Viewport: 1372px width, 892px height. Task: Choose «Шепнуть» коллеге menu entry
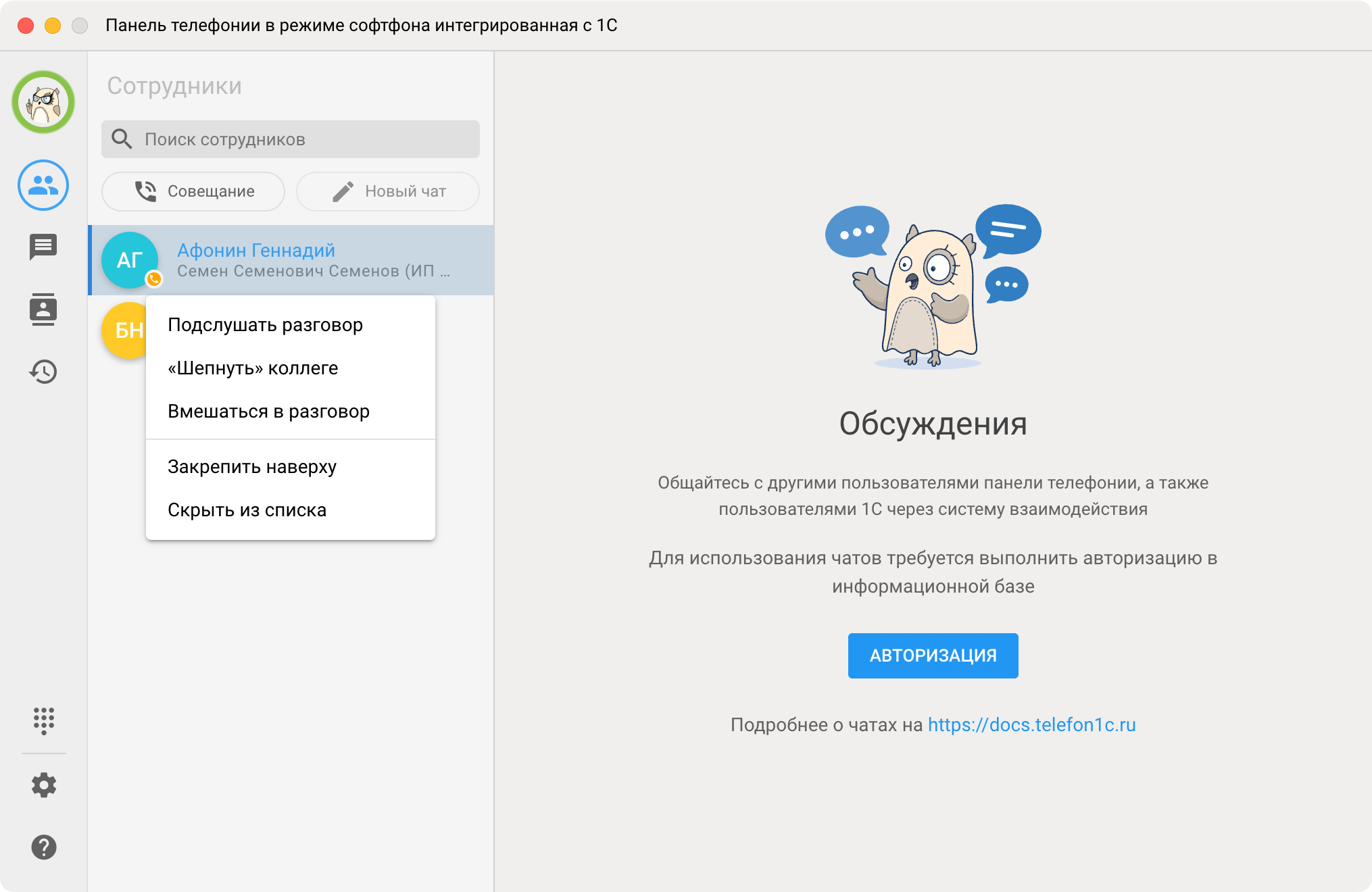point(291,368)
